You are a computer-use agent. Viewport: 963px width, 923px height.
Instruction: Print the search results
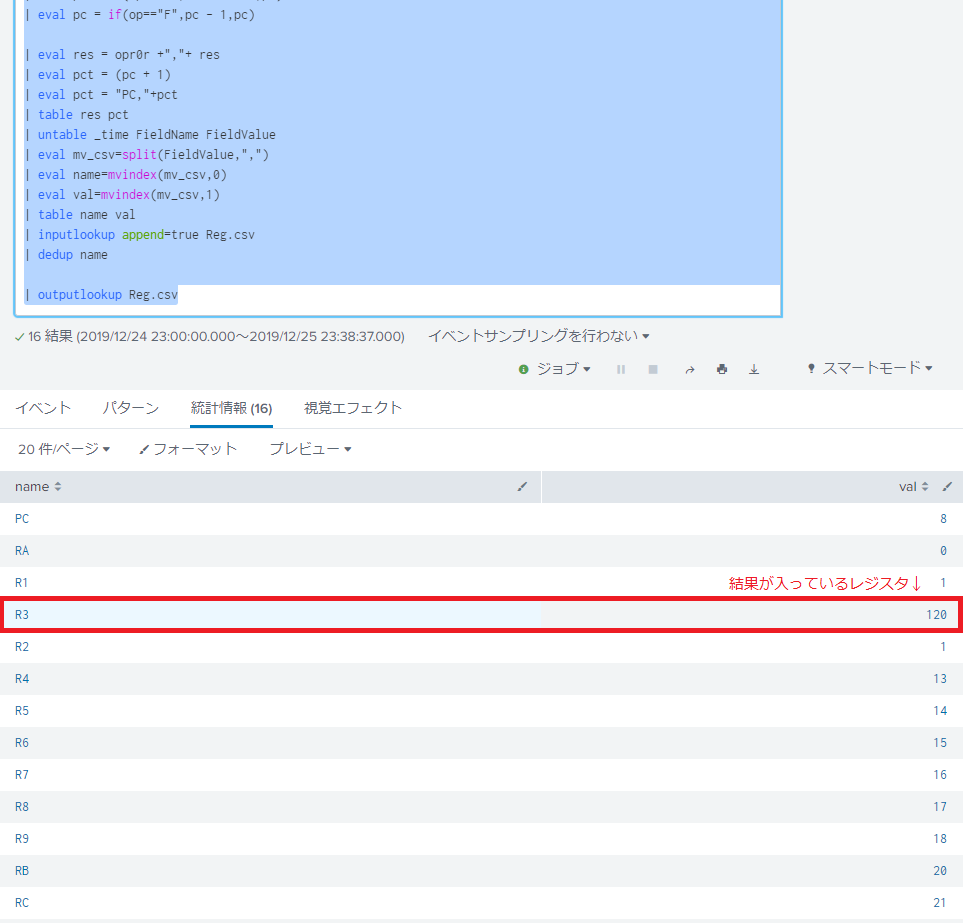click(x=722, y=369)
